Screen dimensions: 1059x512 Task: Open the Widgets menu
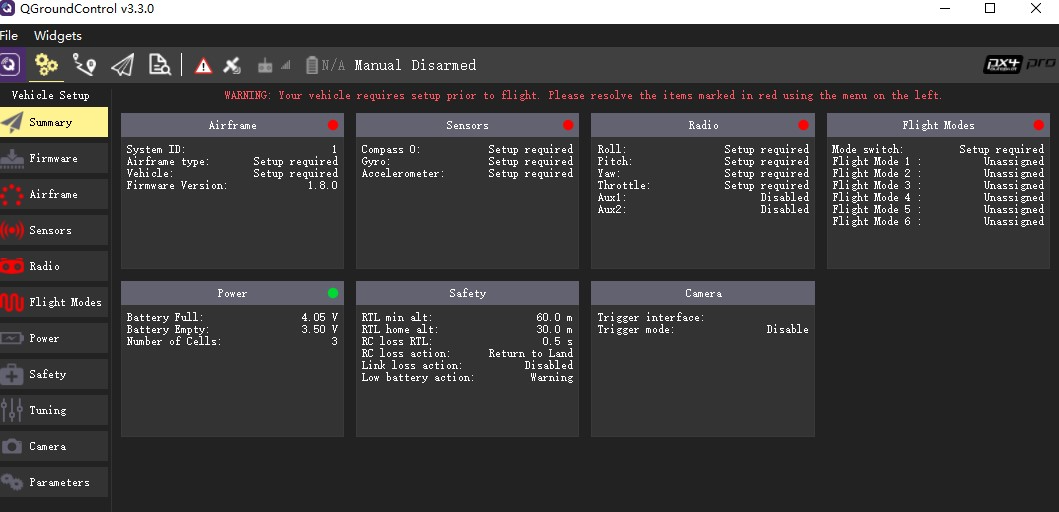[57, 36]
